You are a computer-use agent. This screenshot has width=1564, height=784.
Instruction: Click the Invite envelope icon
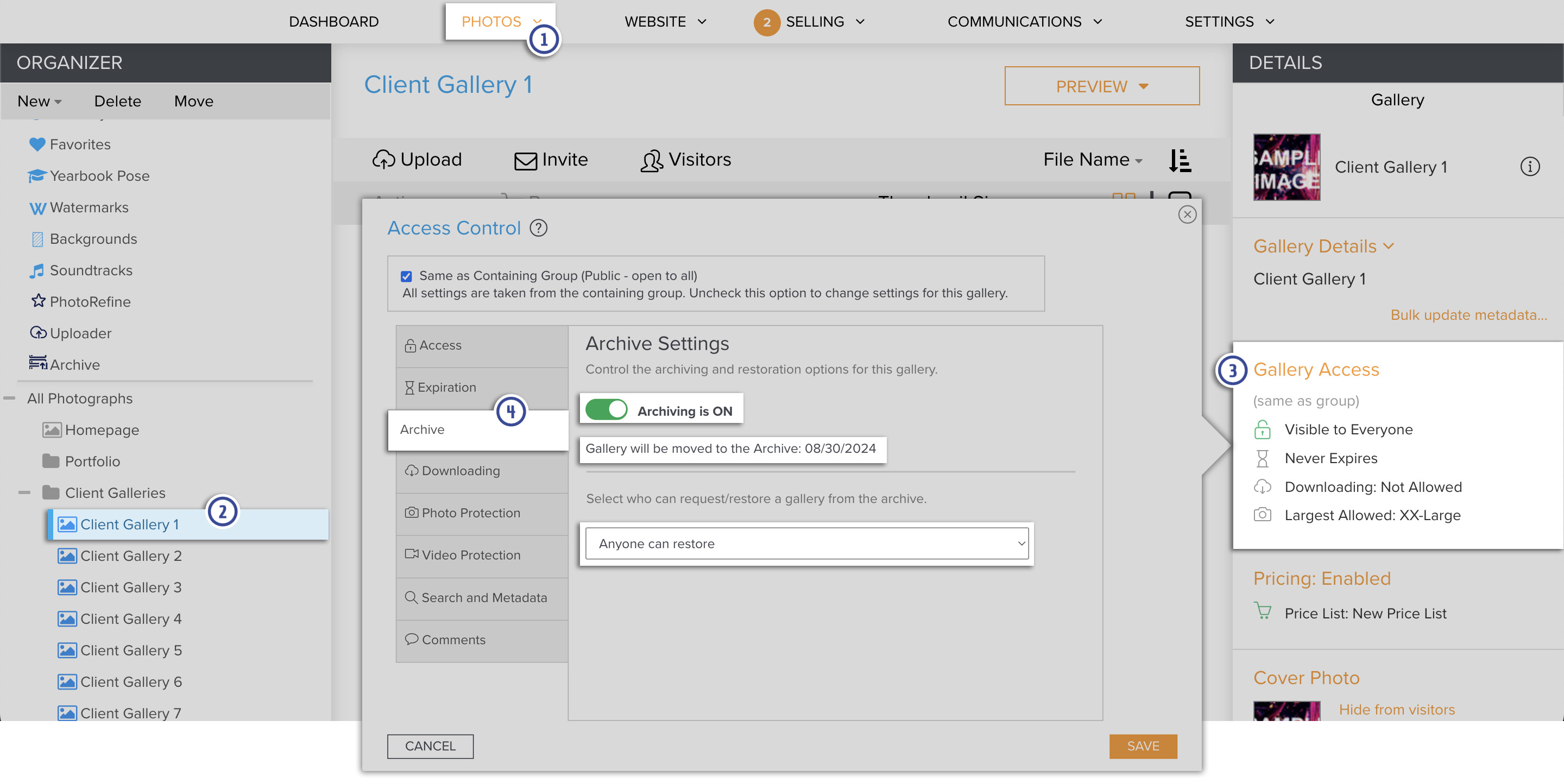point(526,161)
